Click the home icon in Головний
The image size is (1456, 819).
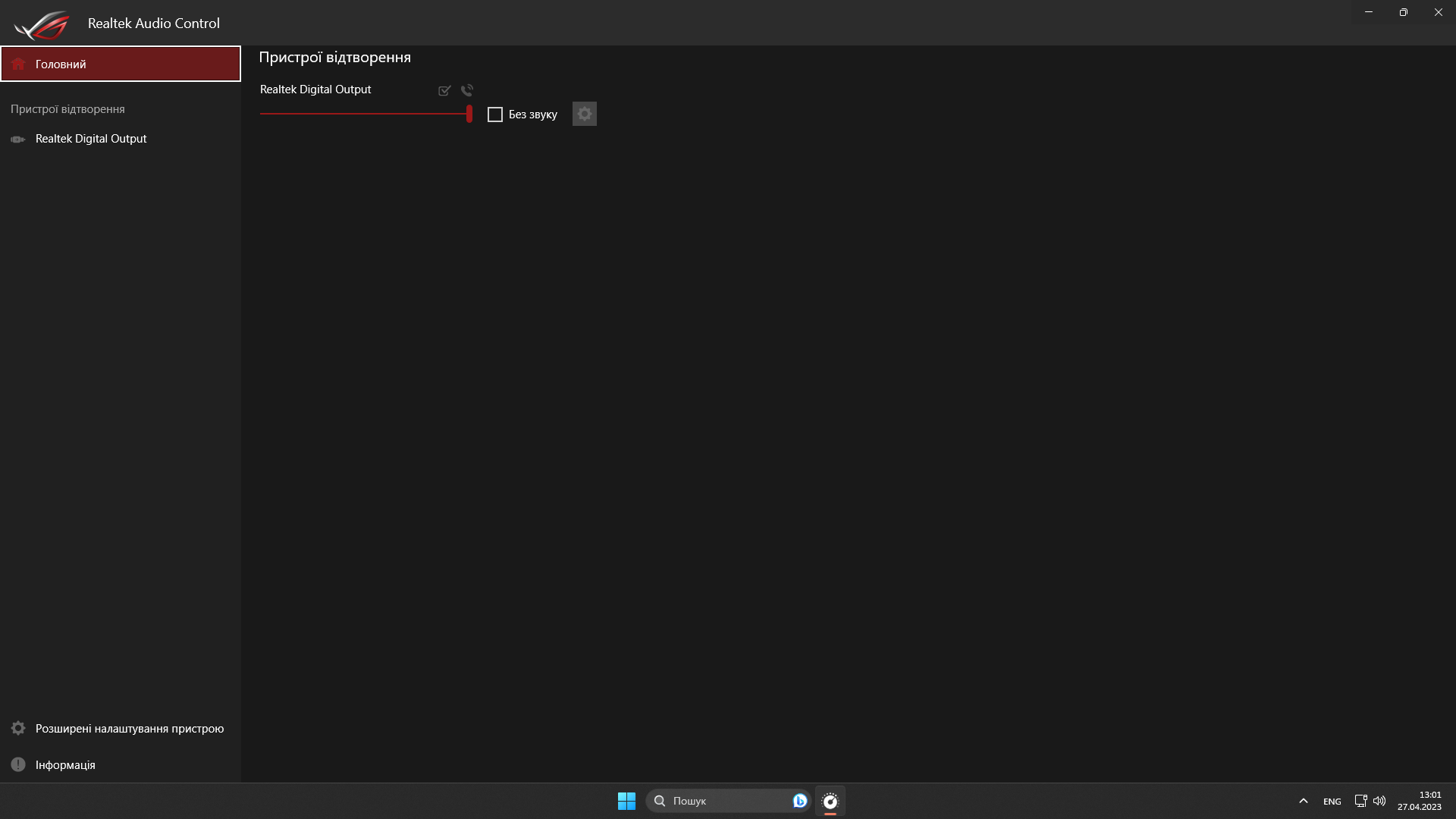pos(18,64)
